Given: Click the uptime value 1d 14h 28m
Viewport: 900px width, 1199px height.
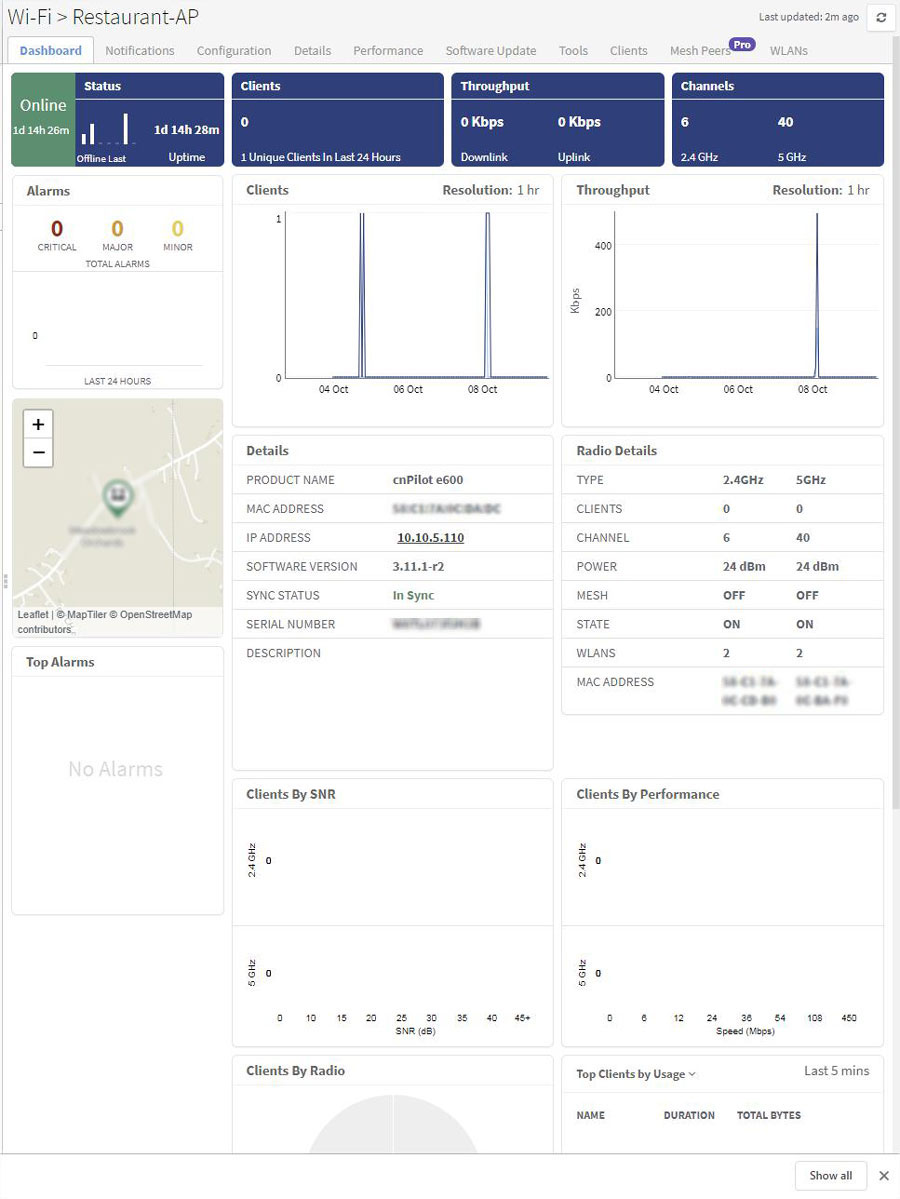Looking at the screenshot, I should (x=187, y=130).
